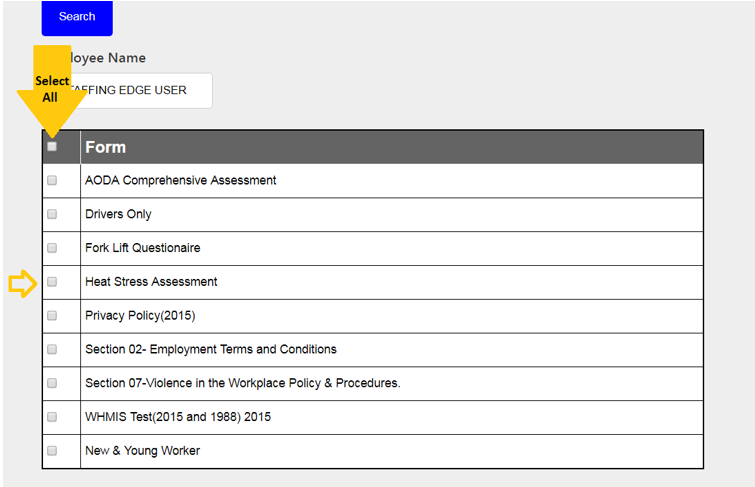Click the WHMIS Test form name

pos(177,417)
